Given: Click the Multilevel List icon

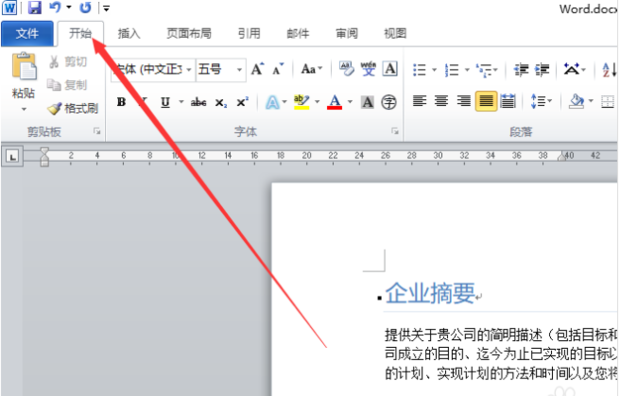Looking at the screenshot, I should coord(484,70).
